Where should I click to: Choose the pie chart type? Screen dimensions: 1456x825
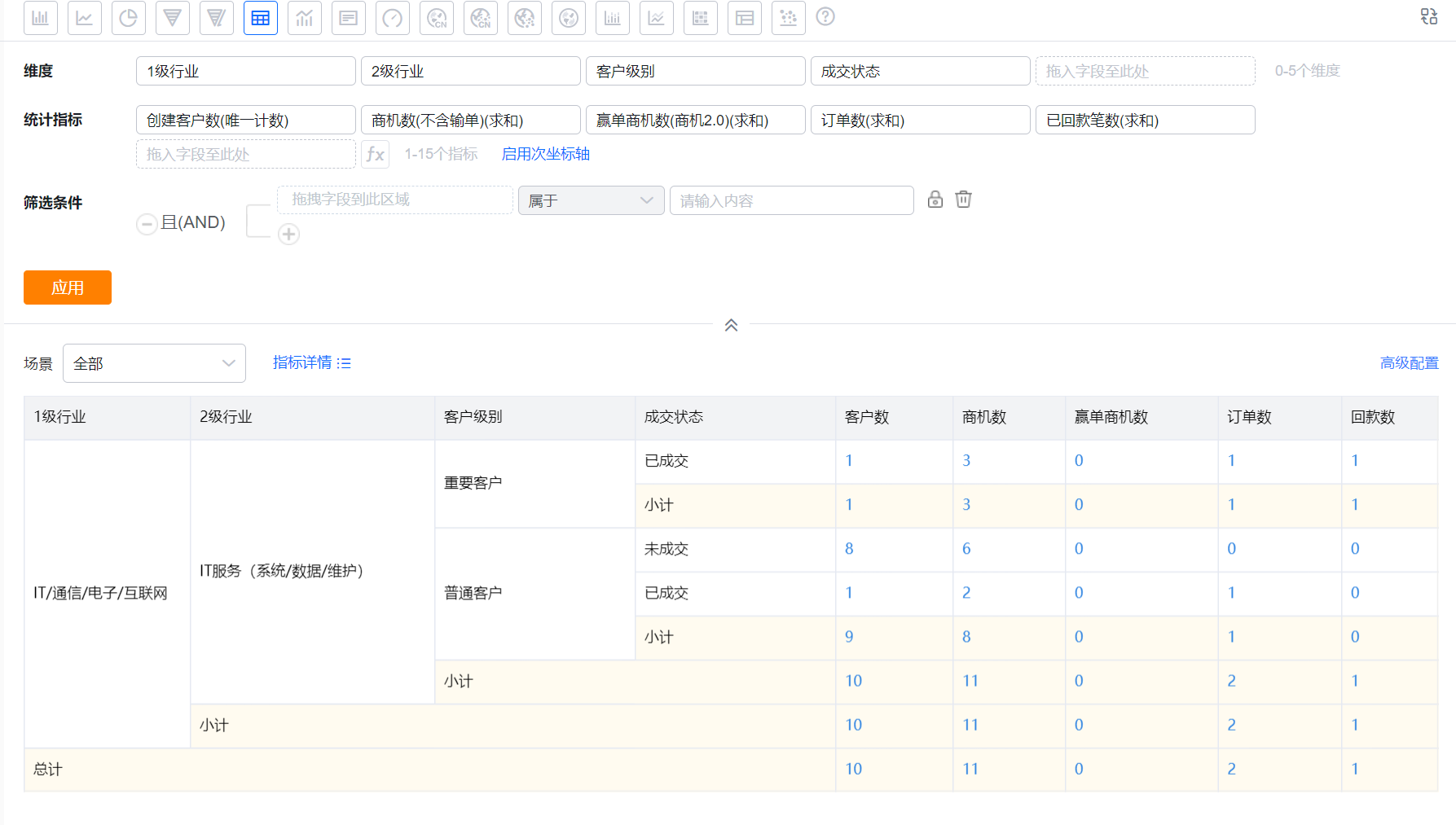click(x=128, y=17)
